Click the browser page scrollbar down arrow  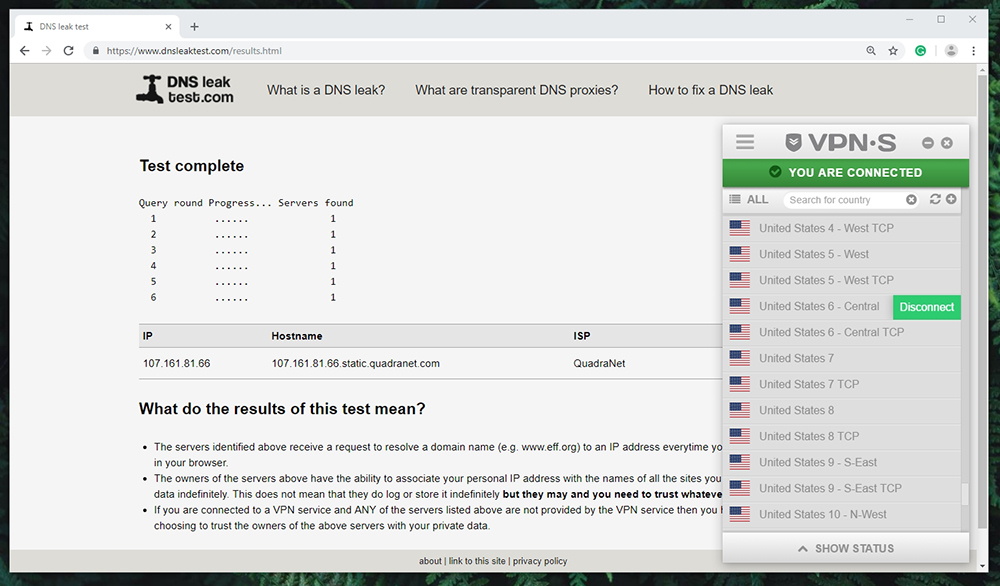tap(982, 565)
